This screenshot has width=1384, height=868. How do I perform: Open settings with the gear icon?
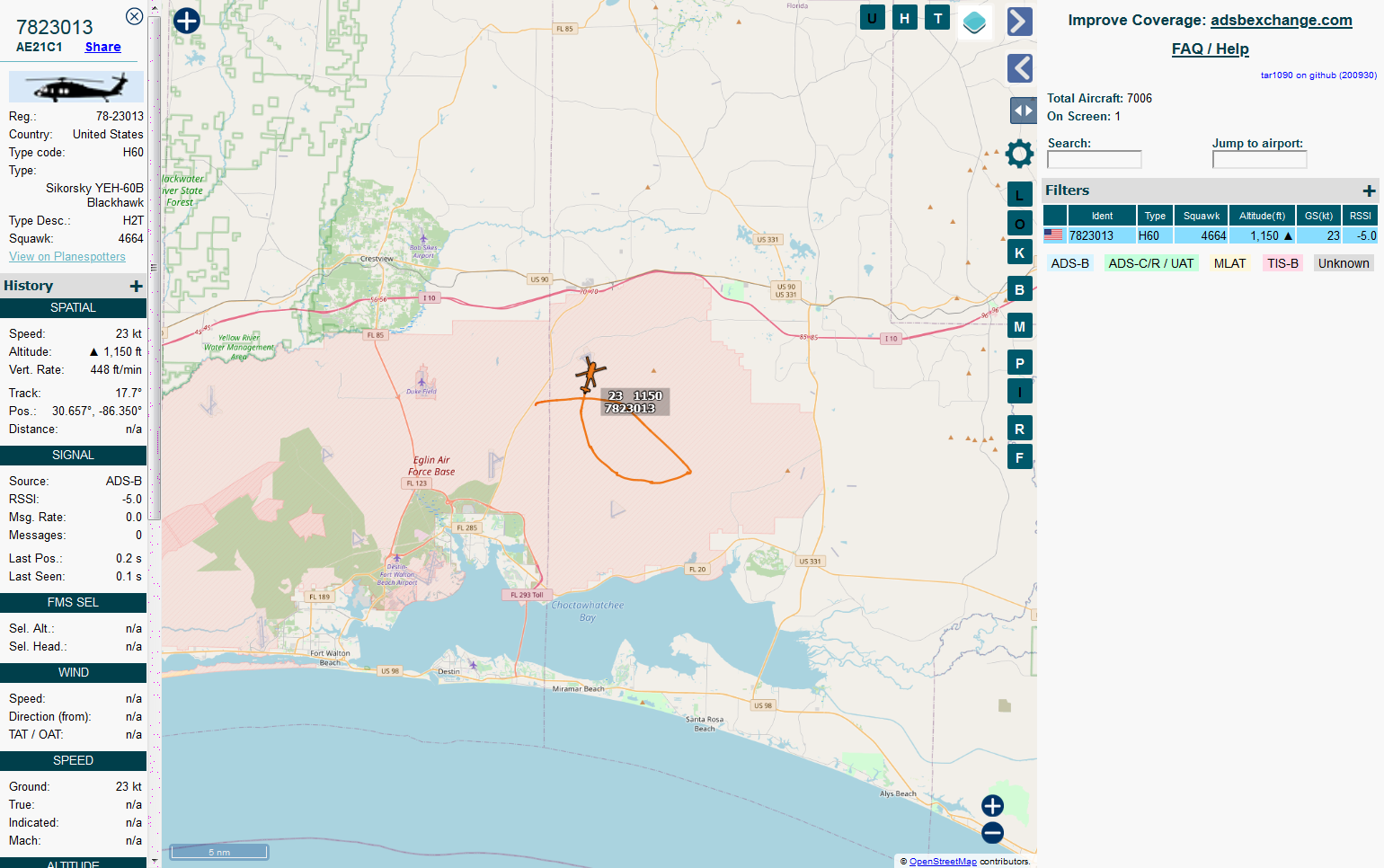[x=1019, y=154]
